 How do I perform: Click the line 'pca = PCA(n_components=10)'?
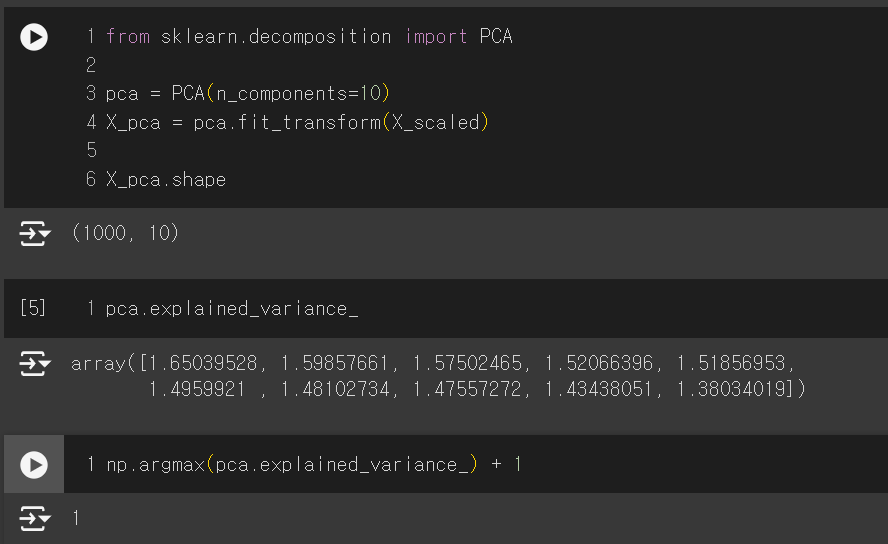point(248,93)
